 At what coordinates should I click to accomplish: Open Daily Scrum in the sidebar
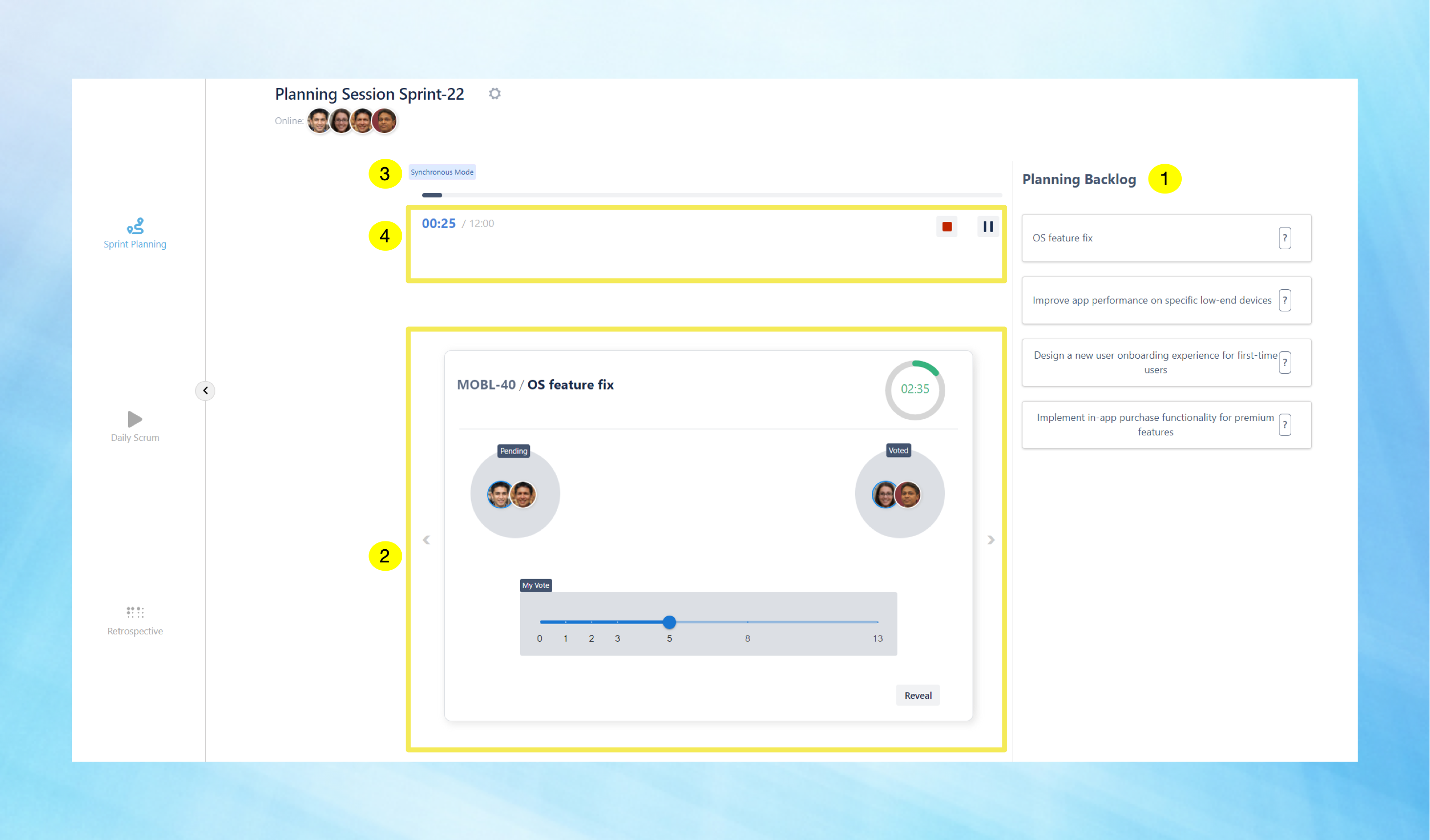(x=135, y=426)
